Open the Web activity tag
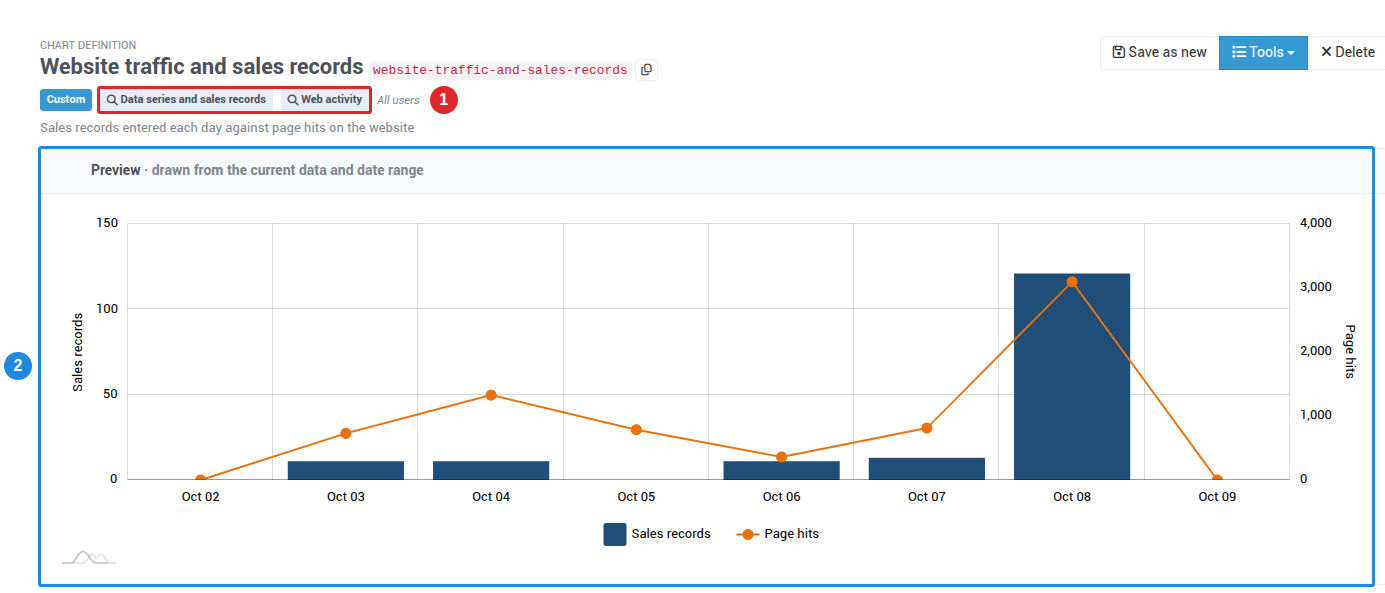This screenshot has height=593, width=1385. click(x=324, y=100)
